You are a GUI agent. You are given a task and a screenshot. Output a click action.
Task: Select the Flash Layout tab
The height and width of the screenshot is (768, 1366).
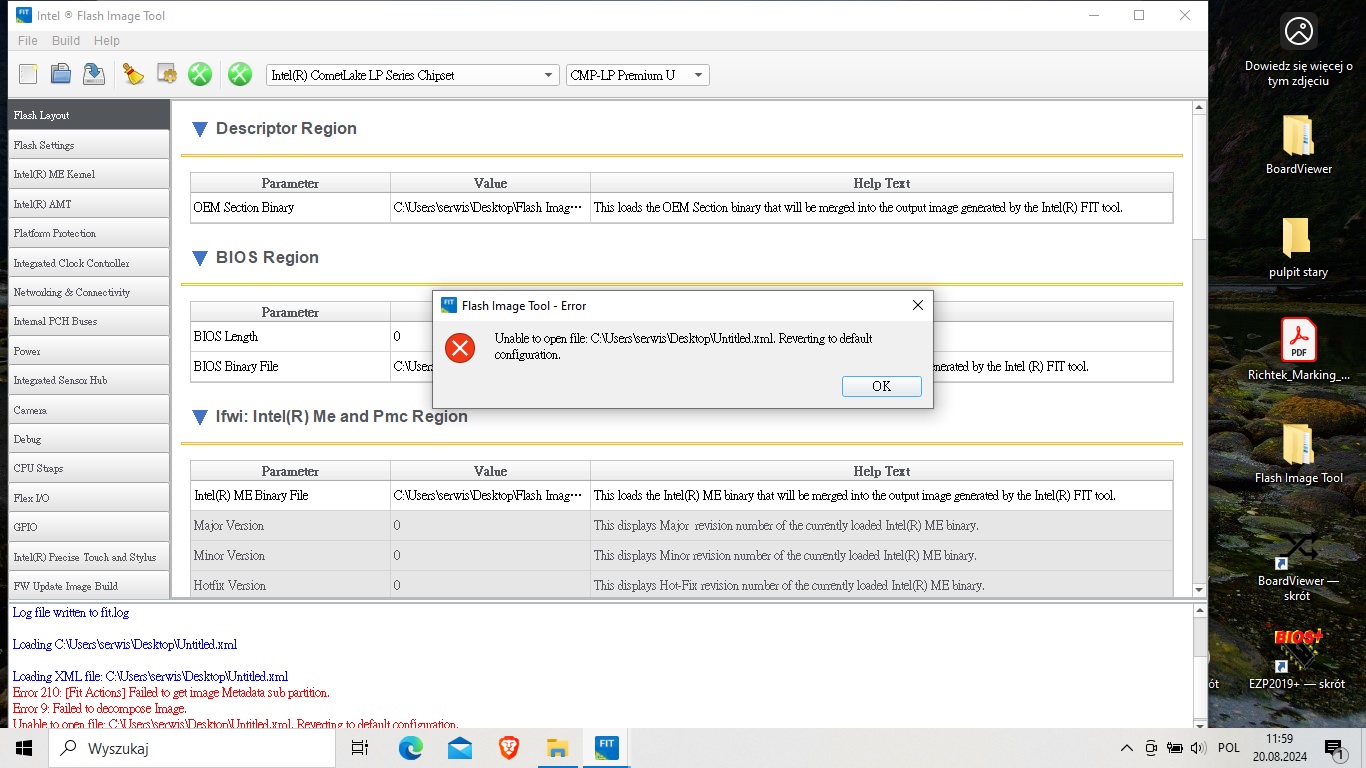click(89, 115)
